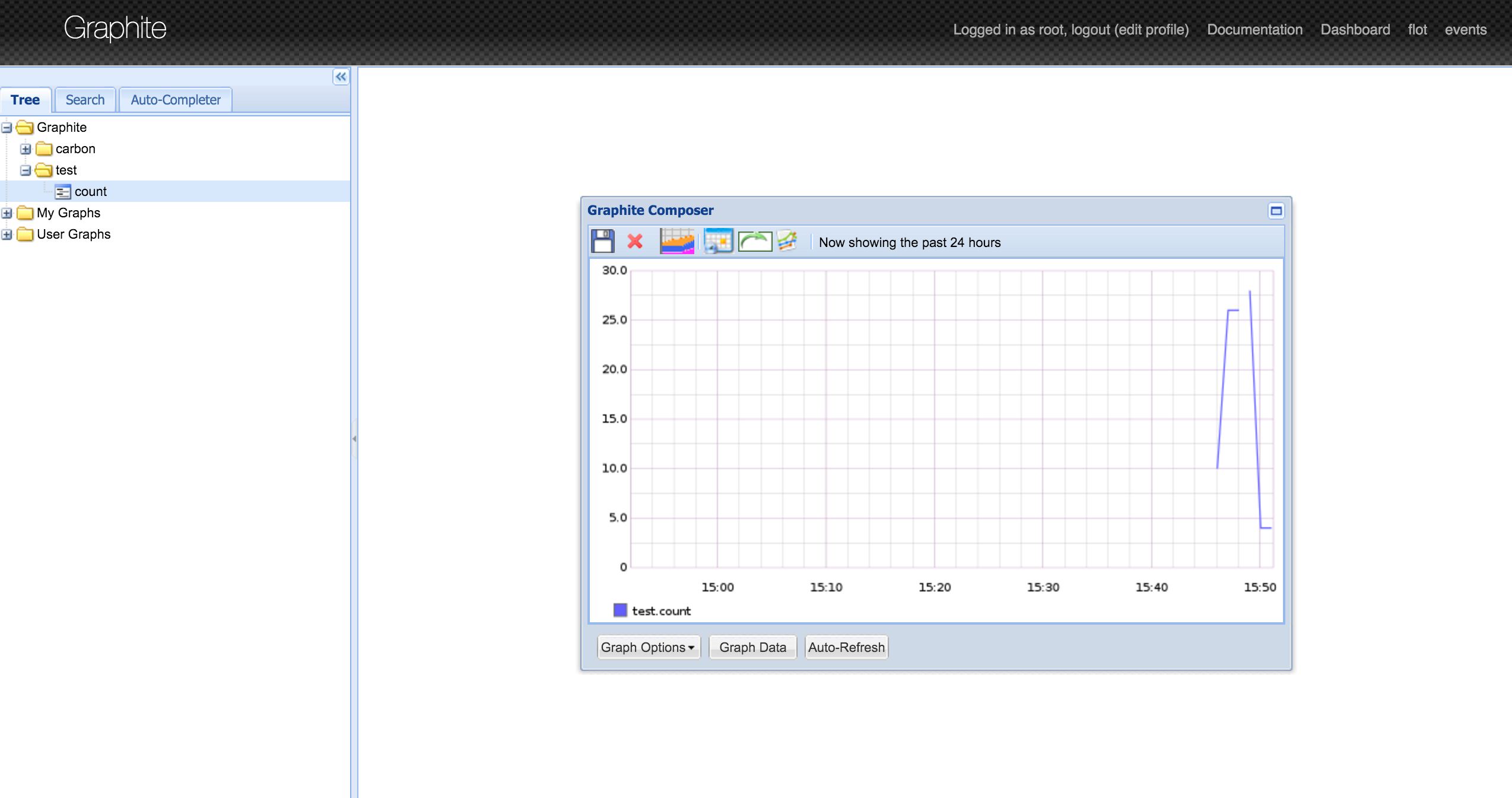Screen dimensions: 1512x798
Task: Expand the My Graphs folder
Action: tap(7, 213)
